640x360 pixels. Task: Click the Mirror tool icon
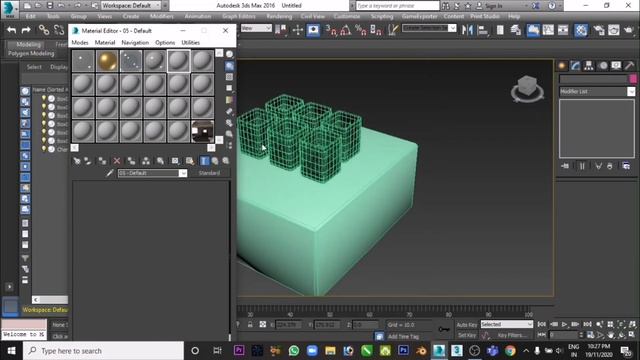click(x=467, y=30)
